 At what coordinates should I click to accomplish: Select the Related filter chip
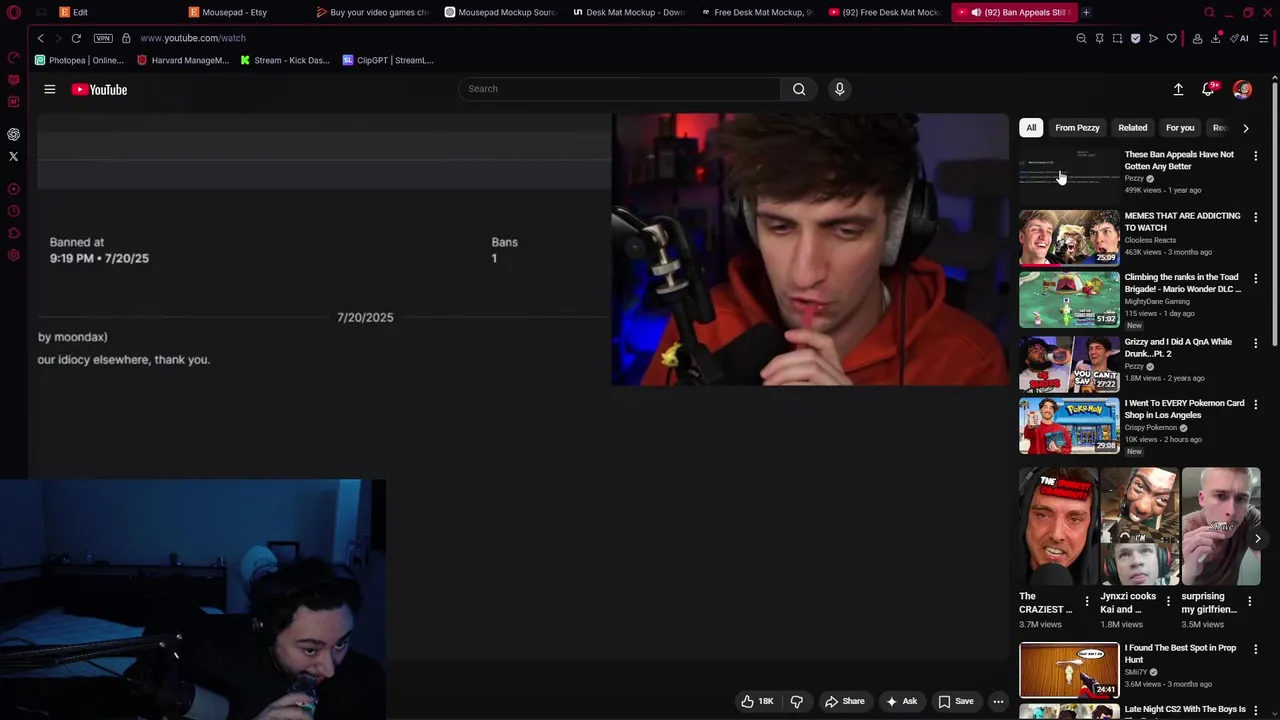1132,128
